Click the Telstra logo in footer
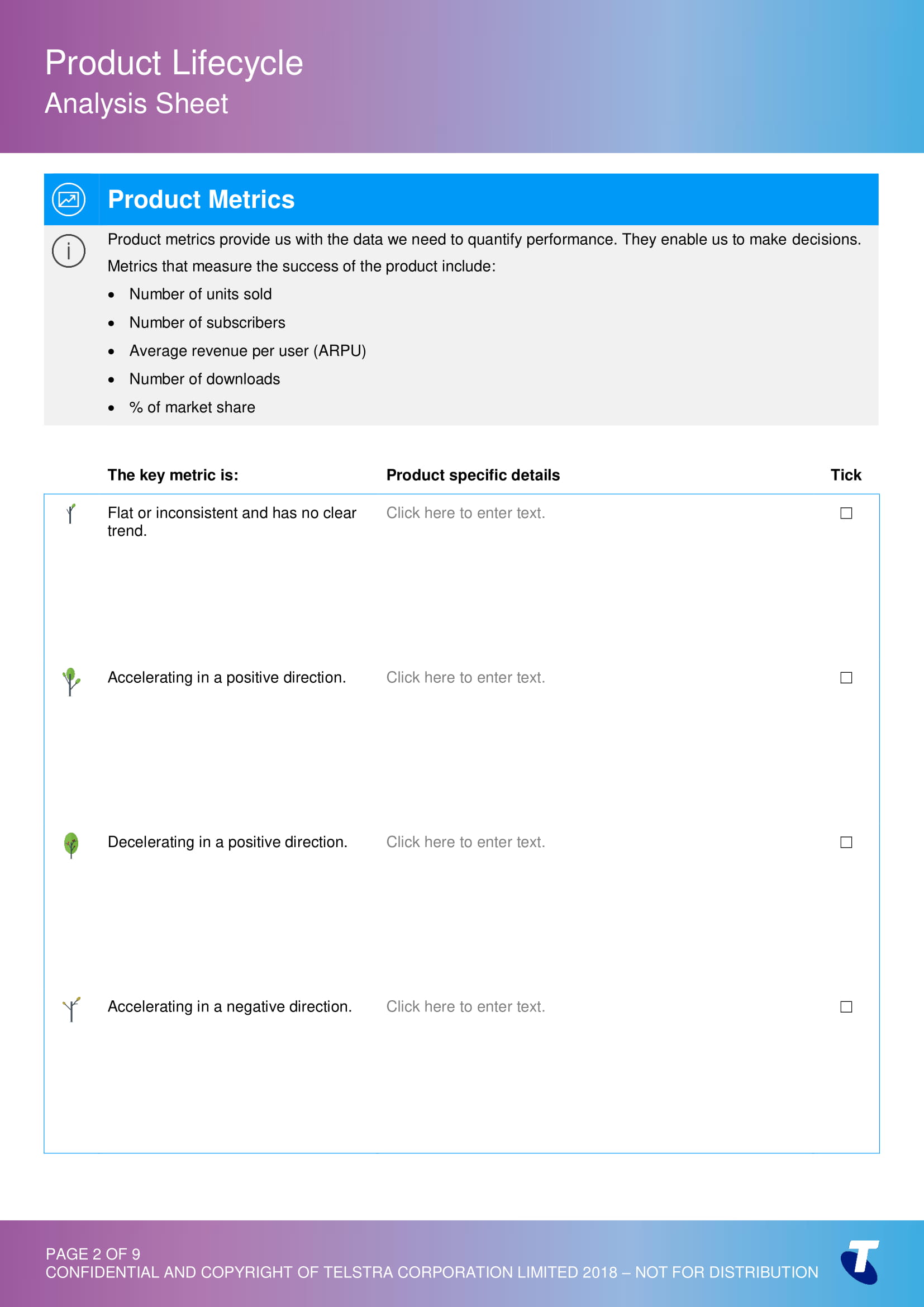 [x=860, y=1262]
